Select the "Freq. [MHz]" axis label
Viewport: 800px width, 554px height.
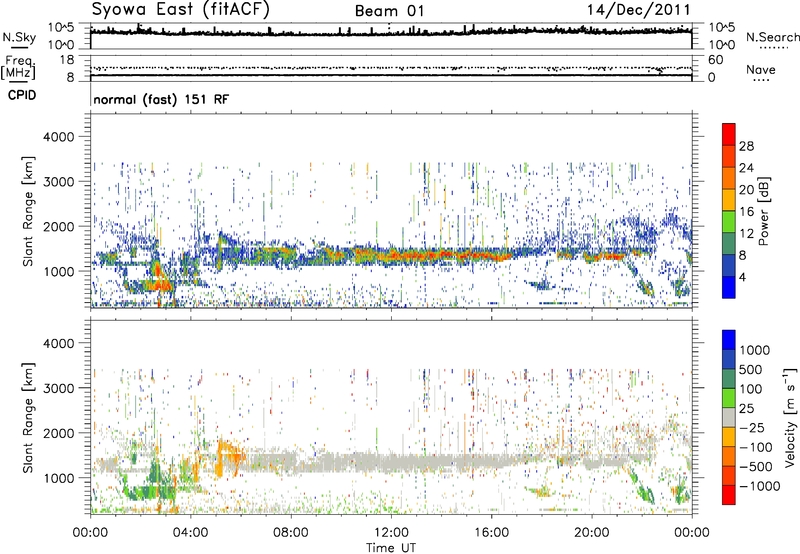pyautogui.click(x=18, y=67)
